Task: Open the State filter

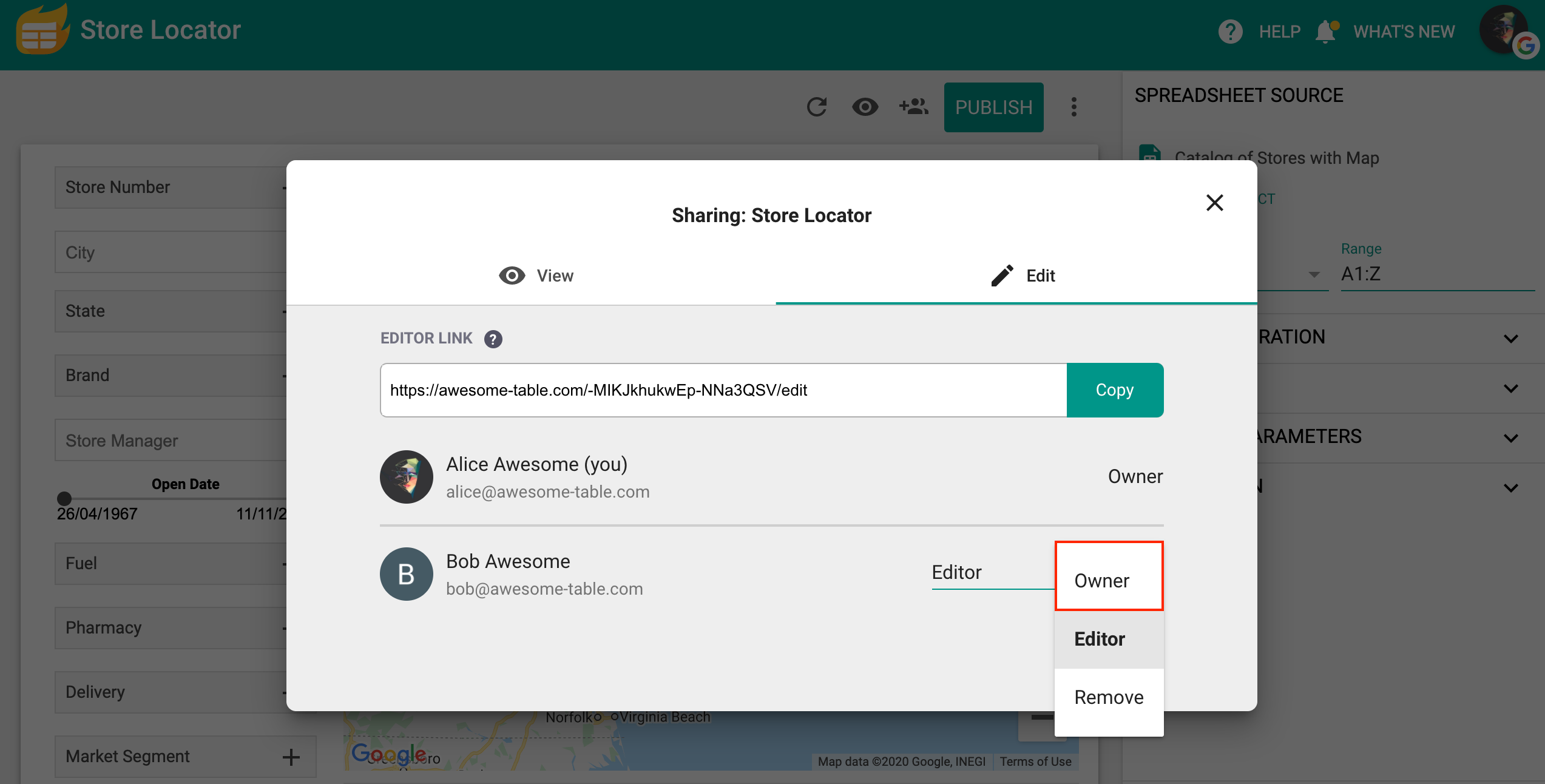Action: [171, 311]
